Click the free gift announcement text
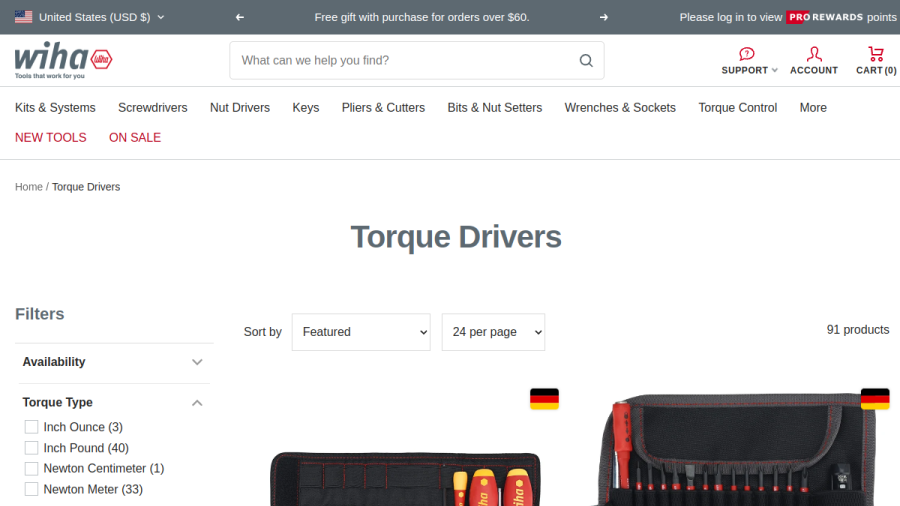 tap(422, 17)
